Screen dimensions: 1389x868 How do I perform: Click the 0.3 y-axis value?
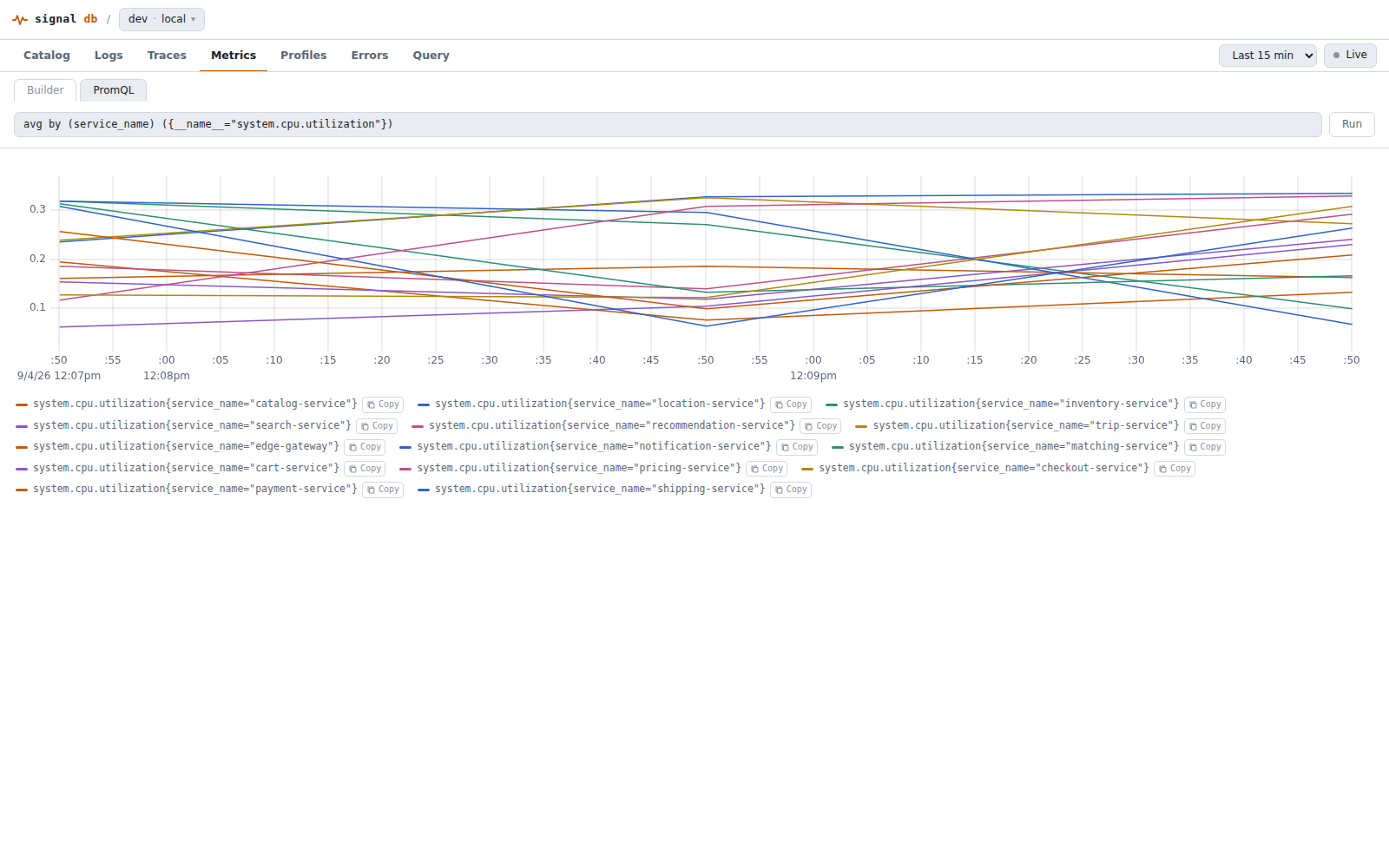click(37, 209)
